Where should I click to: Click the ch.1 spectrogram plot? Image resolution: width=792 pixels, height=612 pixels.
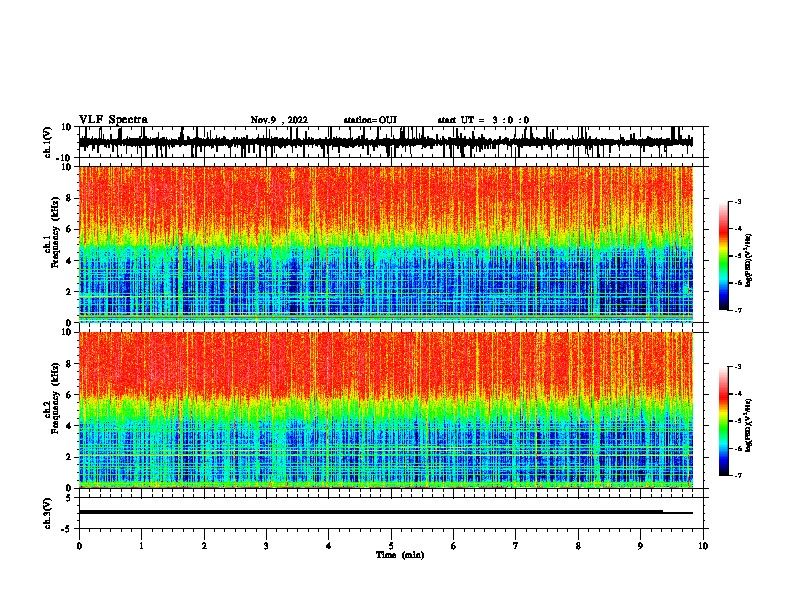386,244
